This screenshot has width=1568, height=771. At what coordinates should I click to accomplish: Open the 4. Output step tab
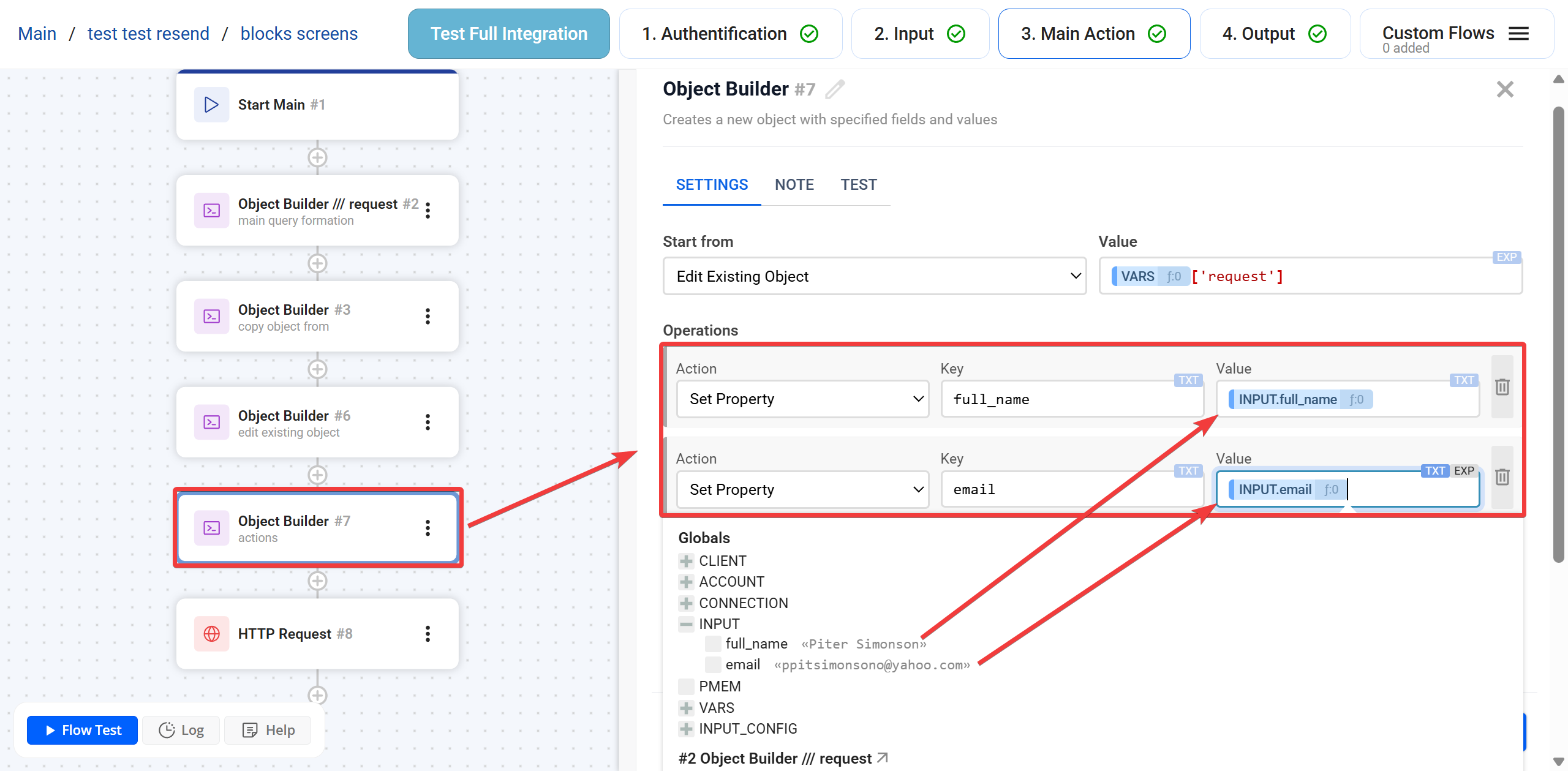point(1274,34)
